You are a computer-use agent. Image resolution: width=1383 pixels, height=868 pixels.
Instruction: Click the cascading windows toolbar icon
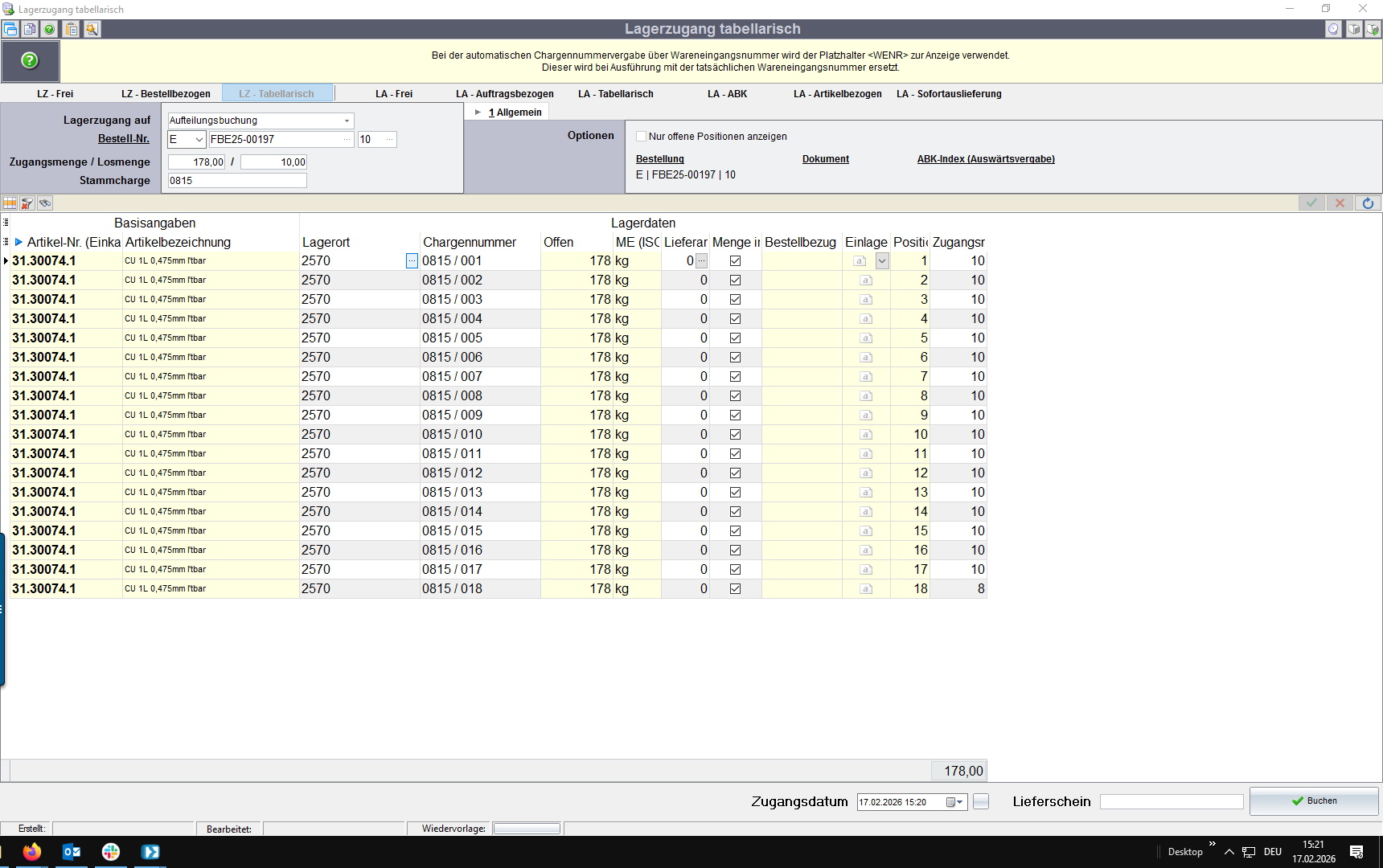[10, 30]
